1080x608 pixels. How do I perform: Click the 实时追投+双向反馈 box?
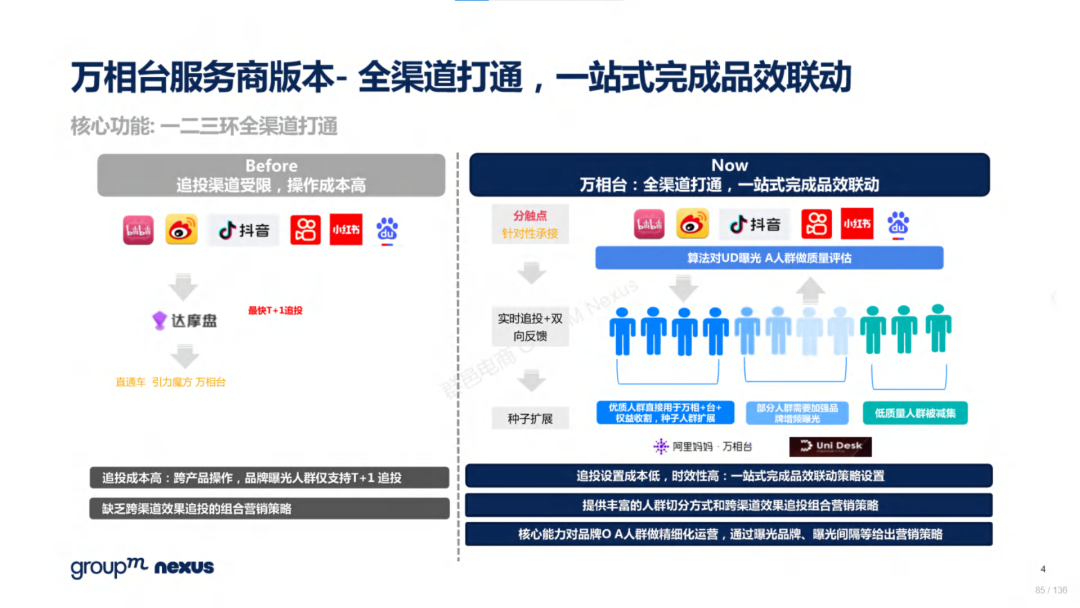(530, 327)
